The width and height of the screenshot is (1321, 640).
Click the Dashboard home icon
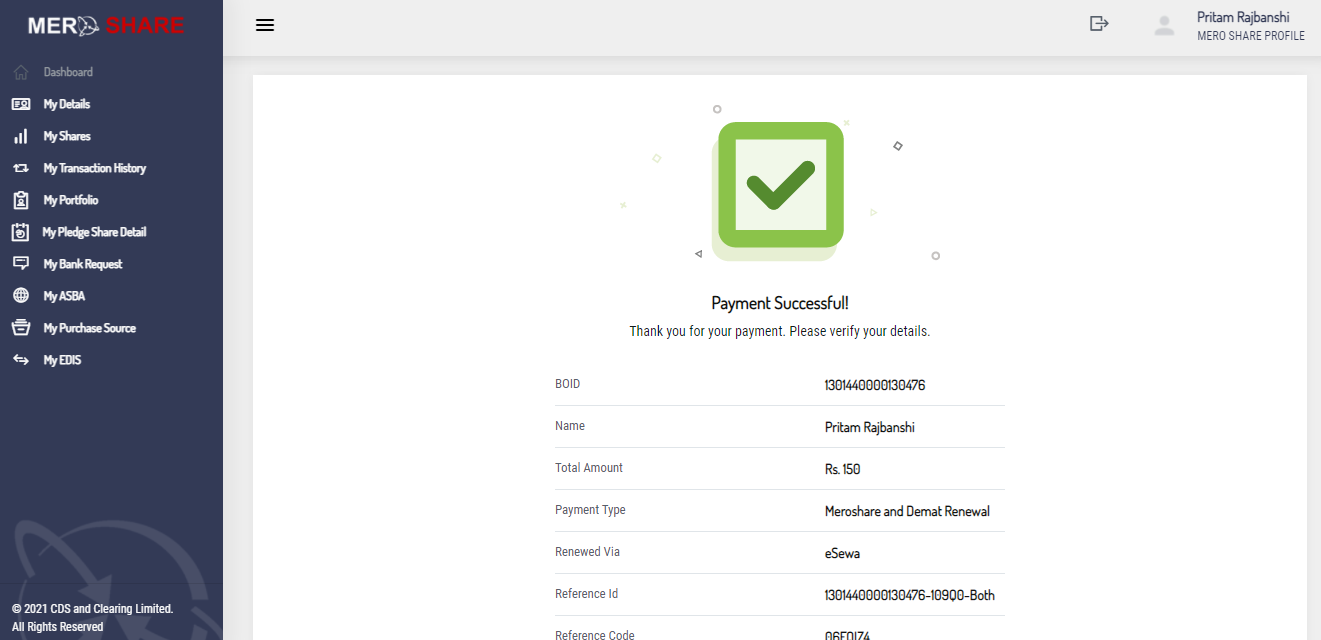21,71
